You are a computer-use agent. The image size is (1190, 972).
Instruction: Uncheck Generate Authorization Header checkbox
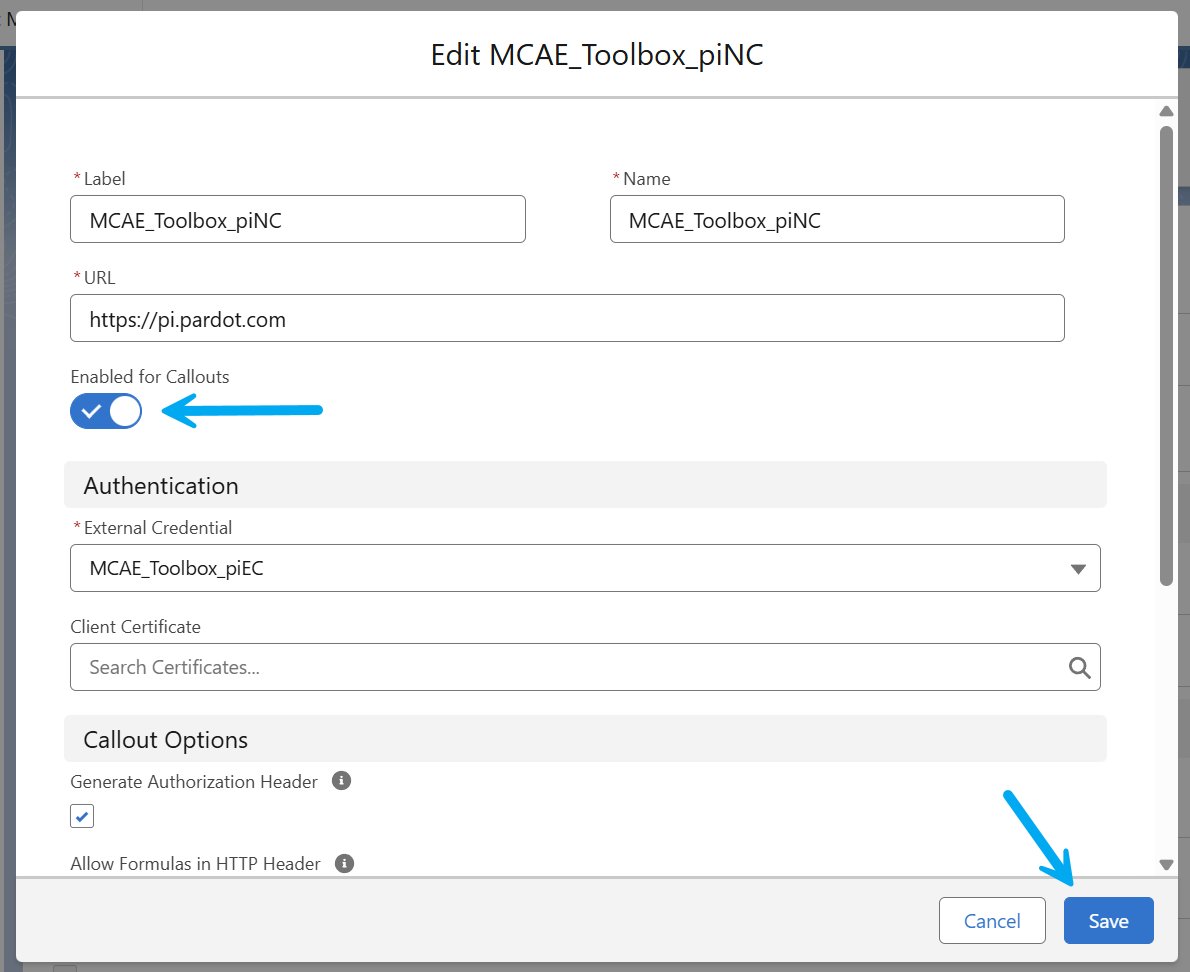point(82,816)
